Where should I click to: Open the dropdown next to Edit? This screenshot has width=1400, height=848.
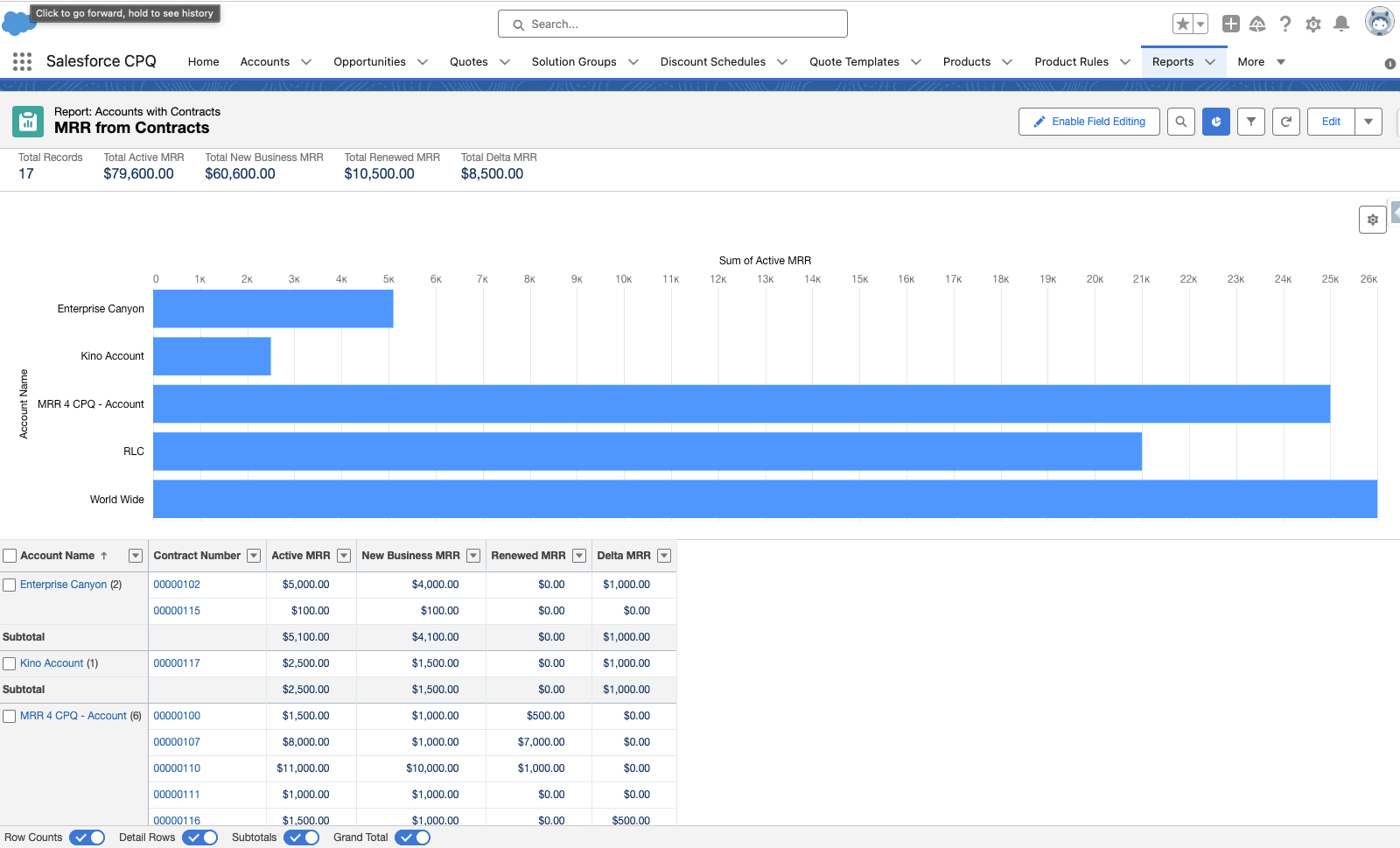pyautogui.click(x=1368, y=122)
